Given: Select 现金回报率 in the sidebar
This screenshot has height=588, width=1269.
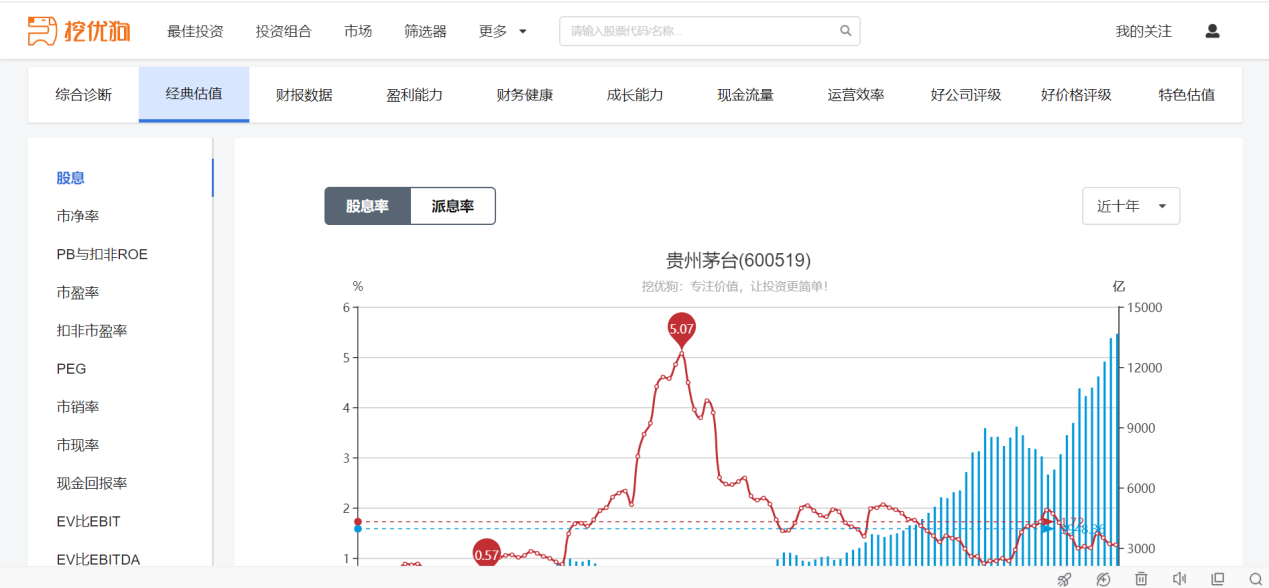Looking at the screenshot, I should (x=92, y=483).
